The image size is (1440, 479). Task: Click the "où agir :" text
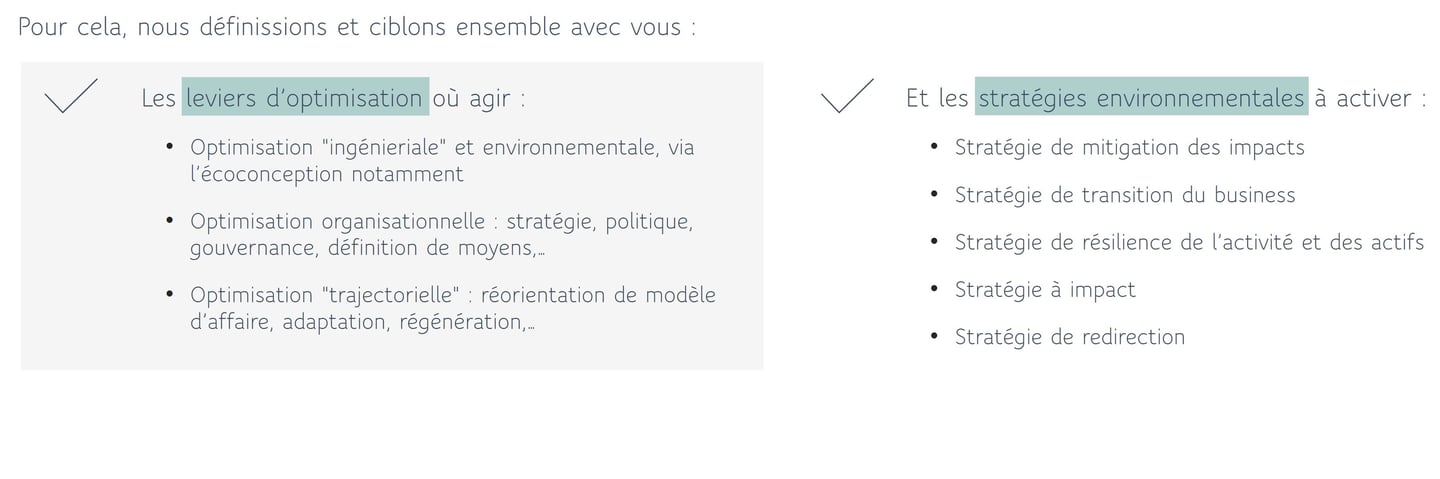[x=479, y=98]
